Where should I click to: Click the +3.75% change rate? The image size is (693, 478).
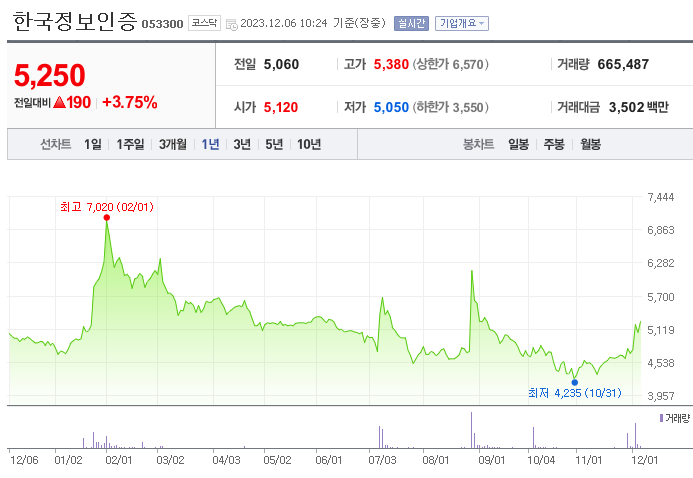[x=130, y=102]
